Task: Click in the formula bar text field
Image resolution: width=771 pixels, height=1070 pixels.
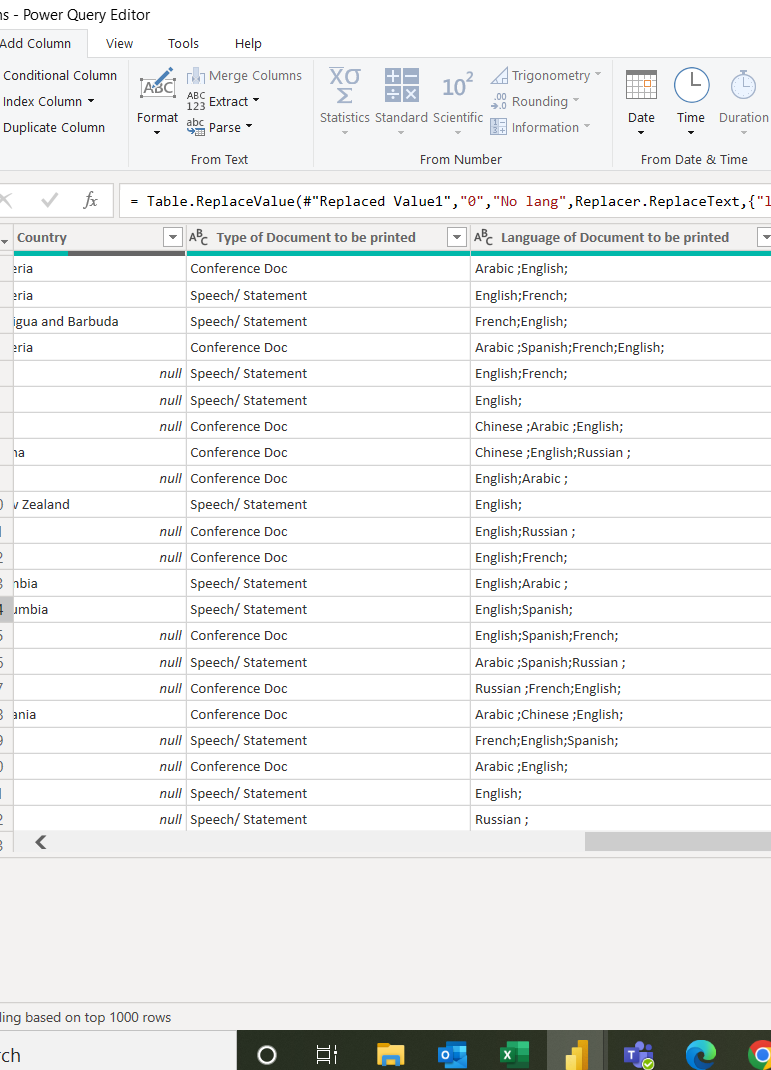Action: 445,201
